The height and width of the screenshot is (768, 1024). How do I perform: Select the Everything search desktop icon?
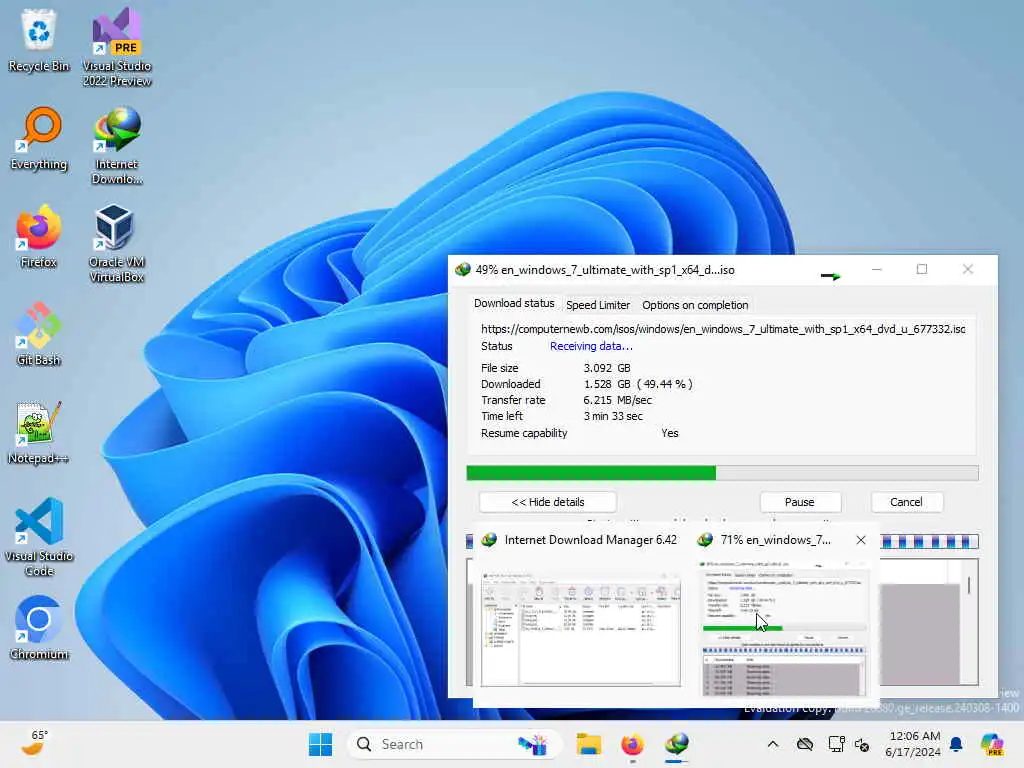pos(39,138)
